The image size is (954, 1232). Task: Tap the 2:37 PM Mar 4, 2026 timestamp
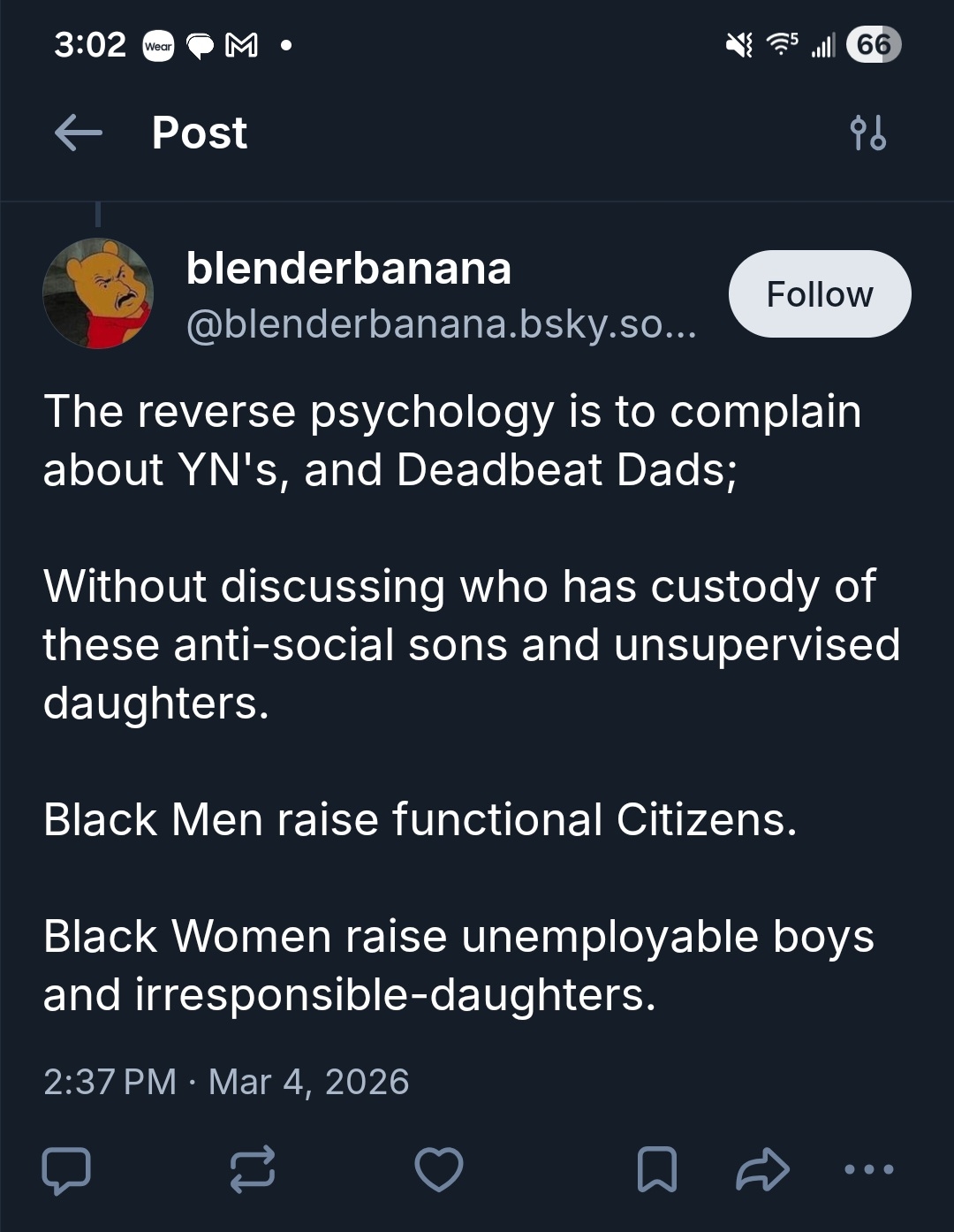[226, 1082]
